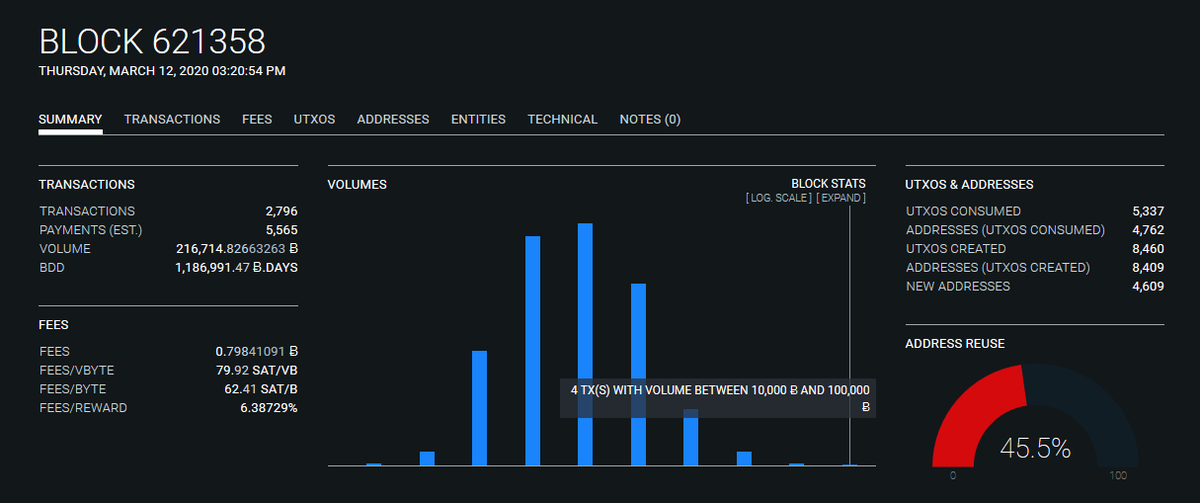Image resolution: width=1200 pixels, height=503 pixels.
Task: Switch to the Entities tab
Action: [x=478, y=119]
